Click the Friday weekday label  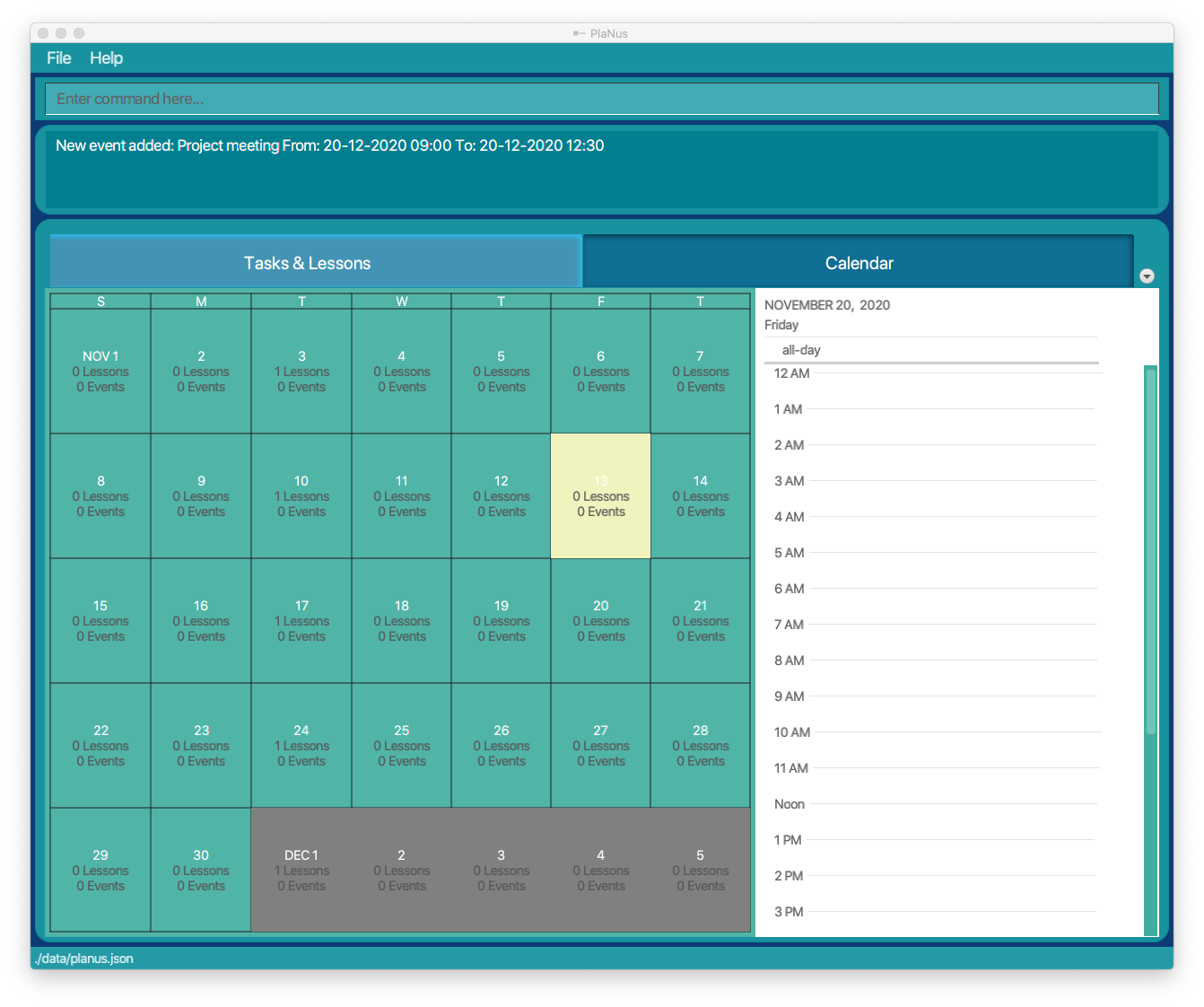point(781,325)
